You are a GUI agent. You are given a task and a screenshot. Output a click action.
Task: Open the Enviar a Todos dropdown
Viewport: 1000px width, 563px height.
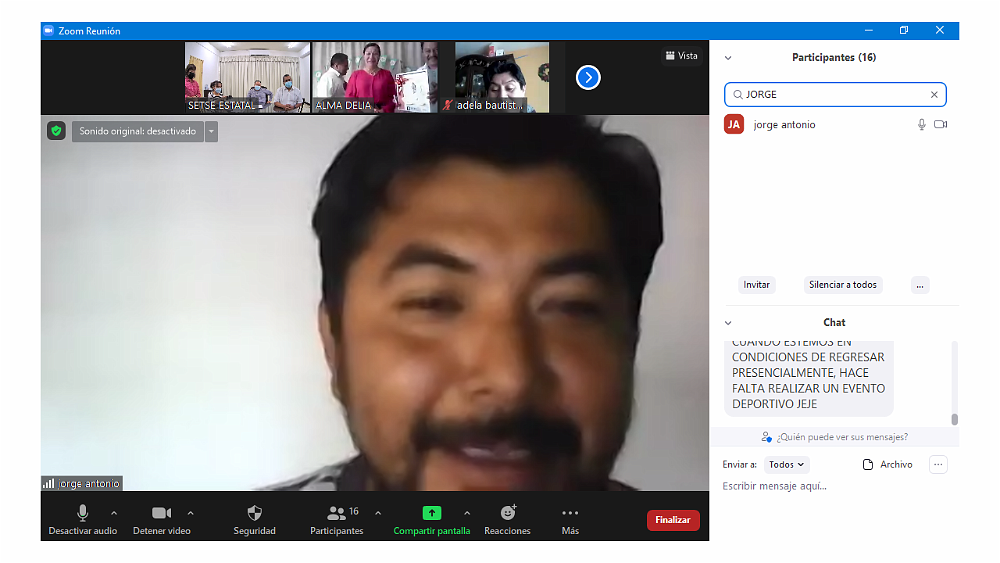click(786, 465)
